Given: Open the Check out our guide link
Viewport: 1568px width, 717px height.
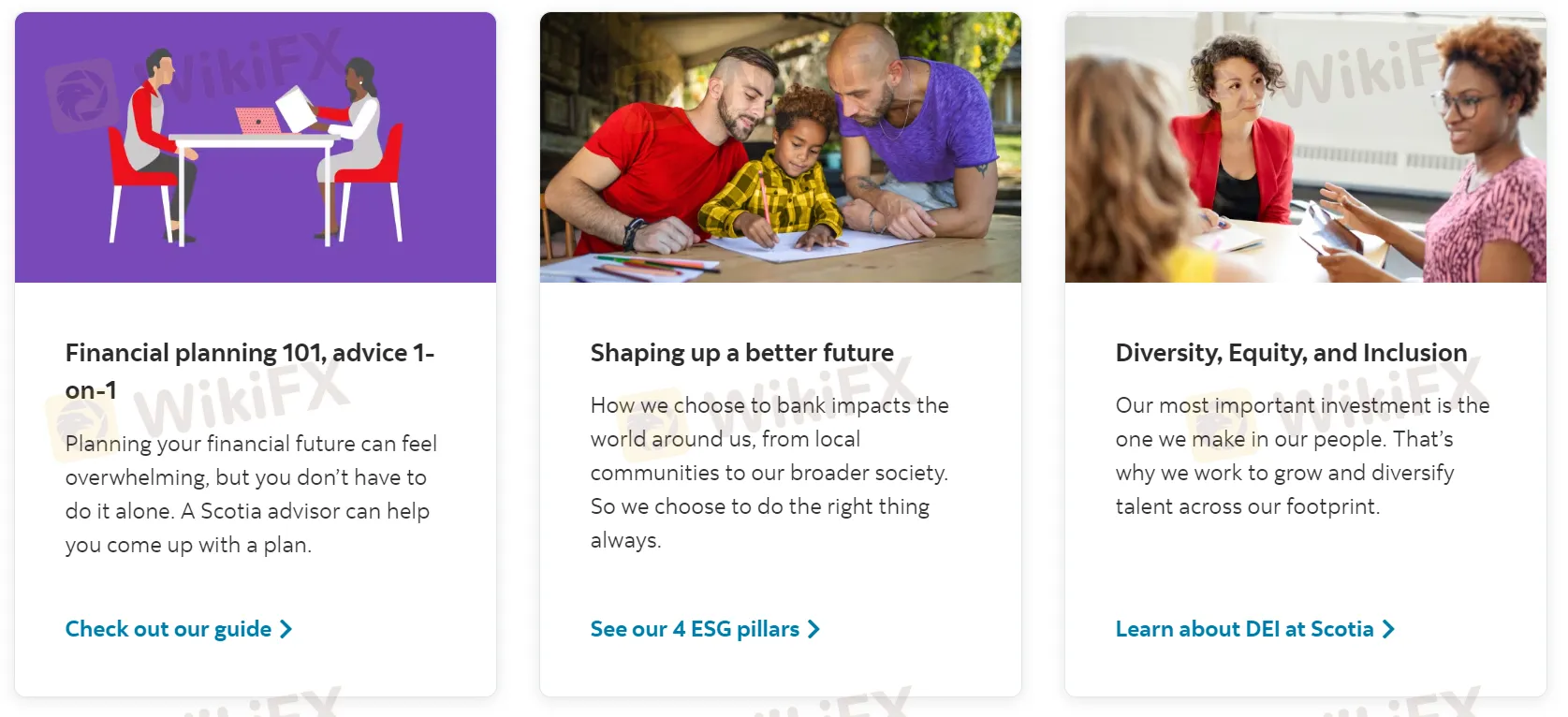Looking at the screenshot, I should coord(169,630).
